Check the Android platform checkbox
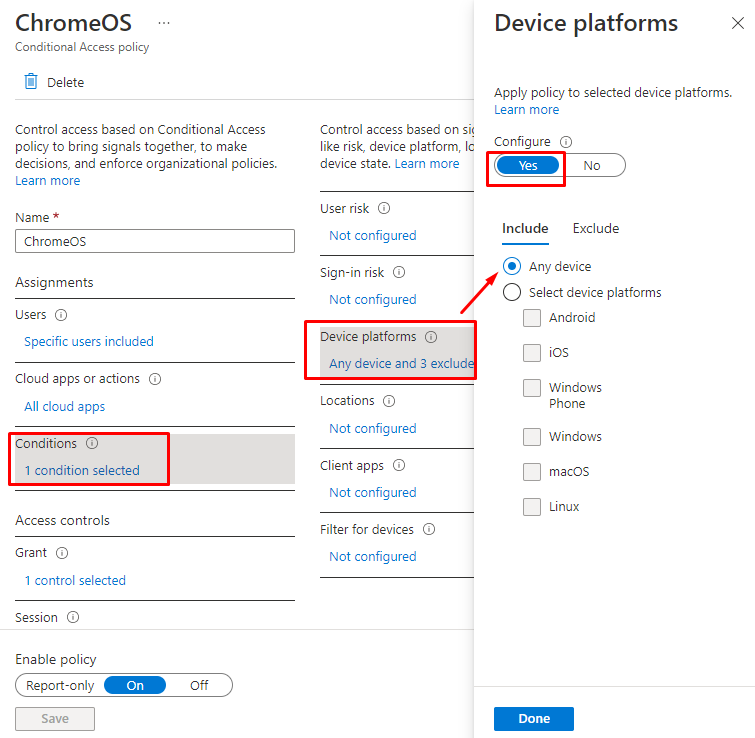Image resolution: width=755 pixels, height=738 pixels. click(x=532, y=318)
